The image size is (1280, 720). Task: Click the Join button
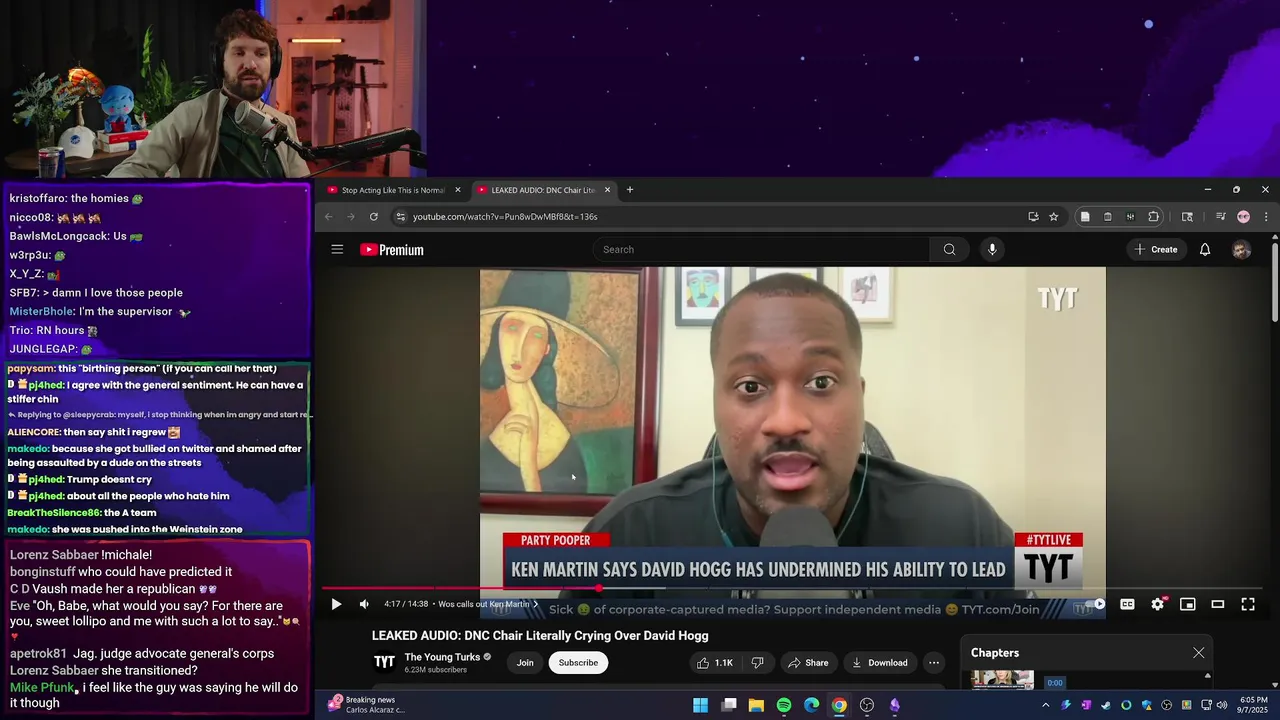point(525,662)
